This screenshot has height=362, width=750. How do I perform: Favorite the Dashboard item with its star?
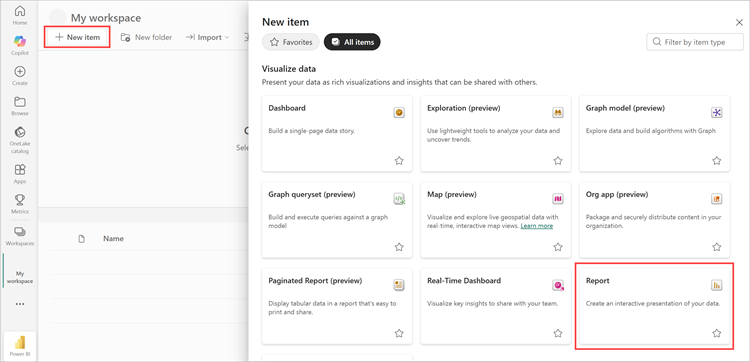pyautogui.click(x=399, y=161)
